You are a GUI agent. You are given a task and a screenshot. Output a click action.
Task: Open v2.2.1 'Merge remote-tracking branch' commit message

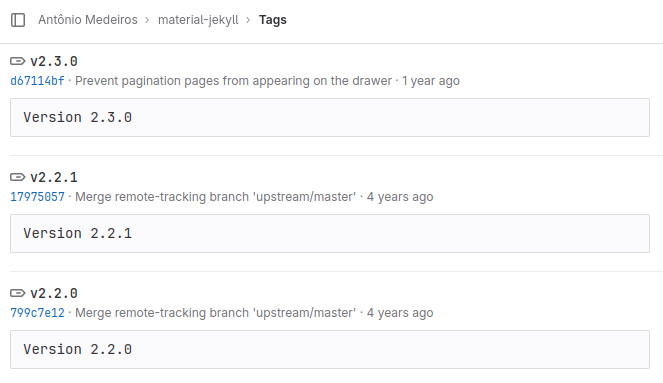(216, 197)
